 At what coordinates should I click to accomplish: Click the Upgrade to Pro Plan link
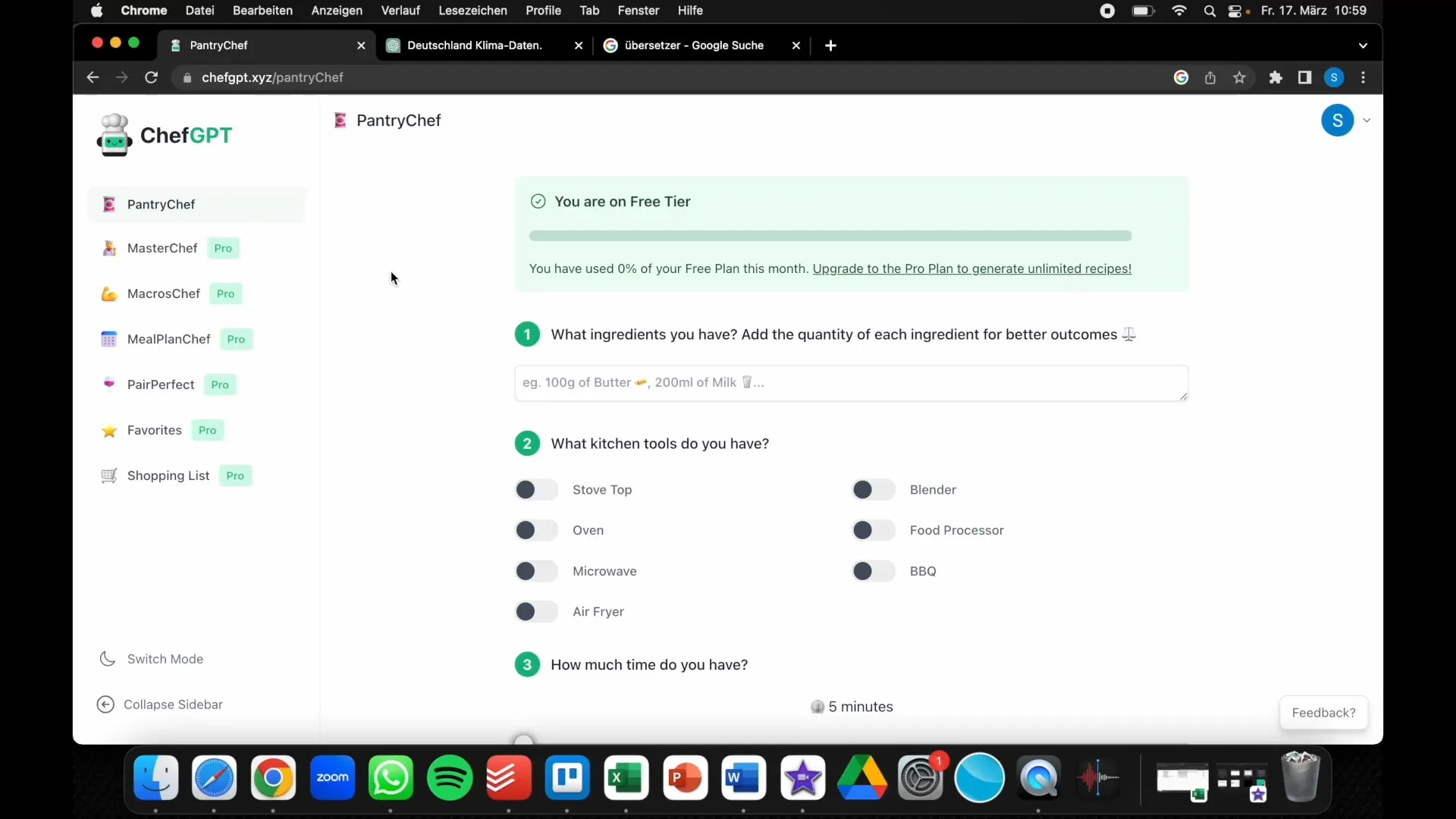tap(971, 268)
